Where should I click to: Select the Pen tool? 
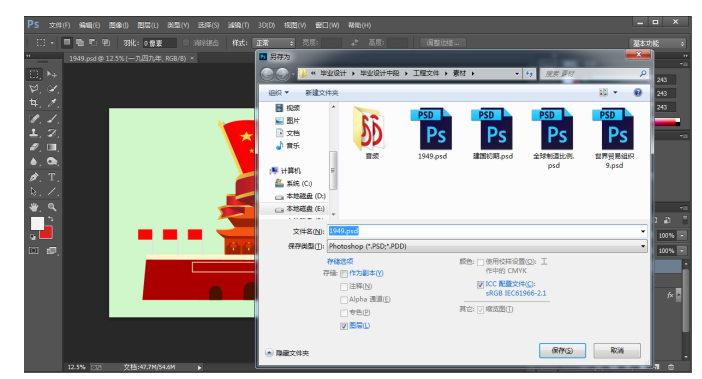(x=34, y=177)
